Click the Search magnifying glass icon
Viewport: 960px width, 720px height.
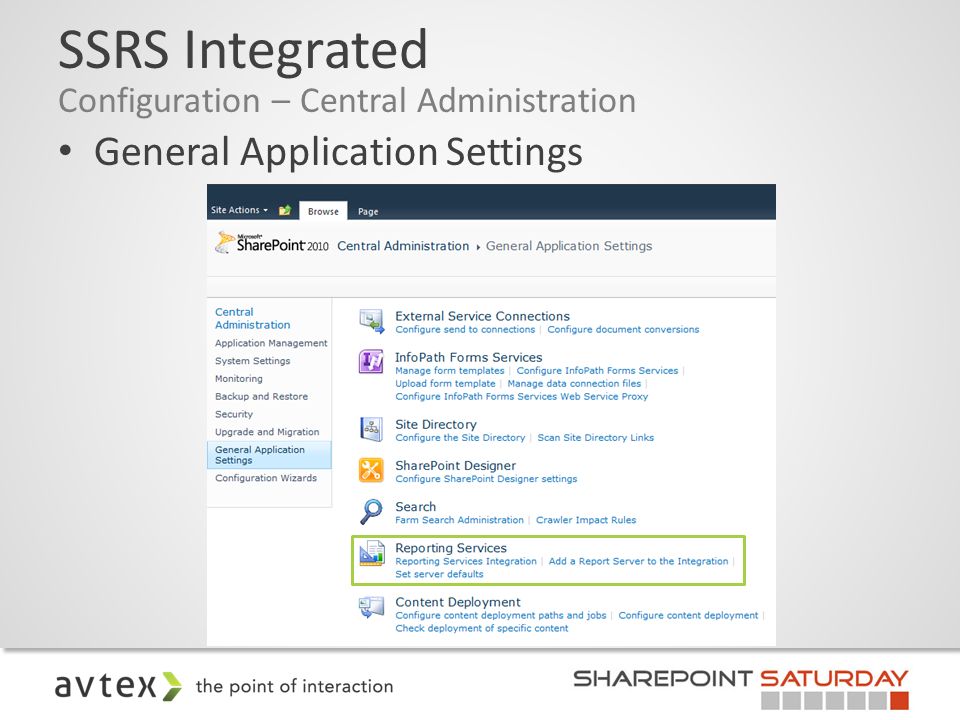click(x=372, y=512)
